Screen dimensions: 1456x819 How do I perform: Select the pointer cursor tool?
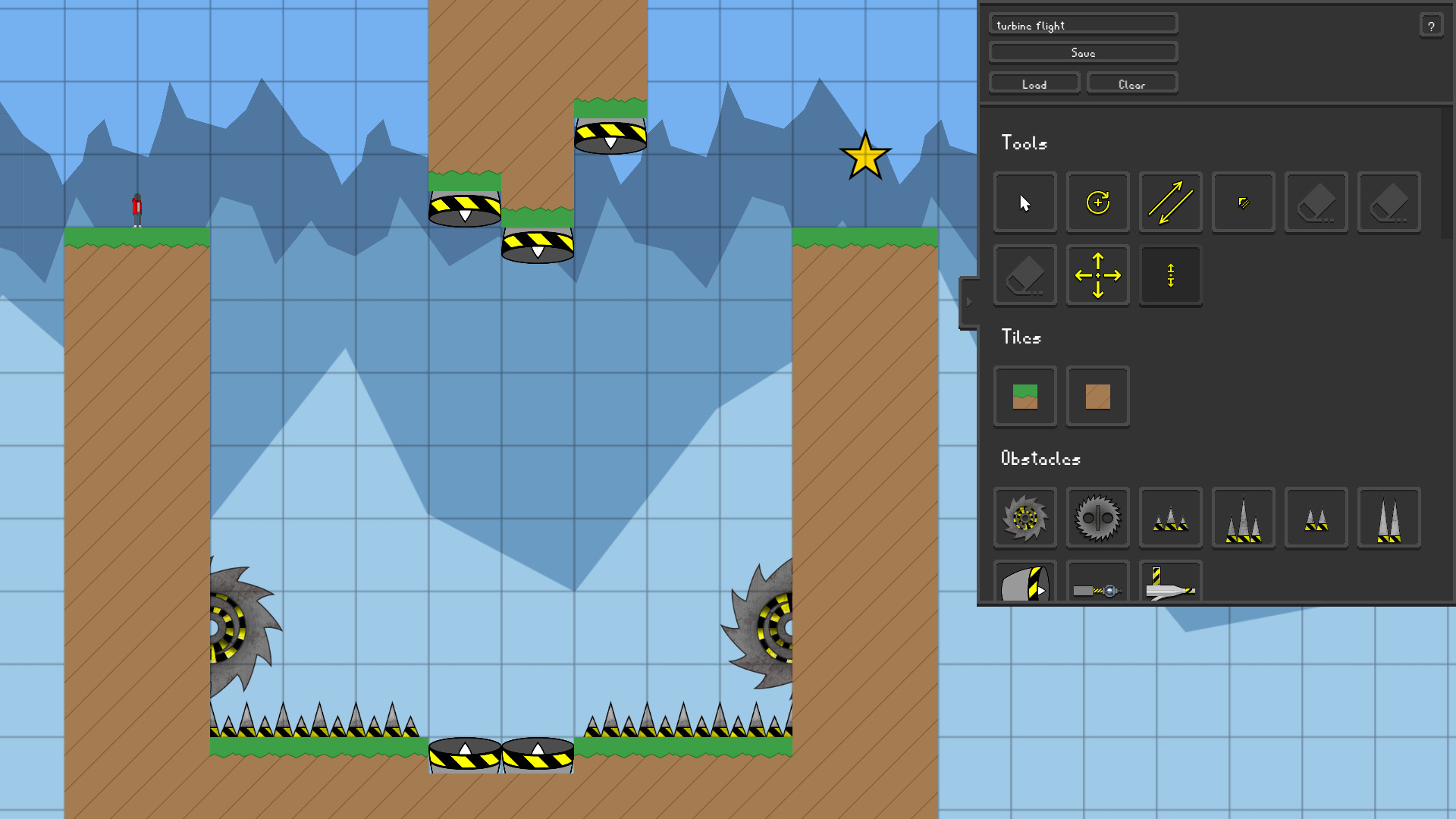point(1025,202)
